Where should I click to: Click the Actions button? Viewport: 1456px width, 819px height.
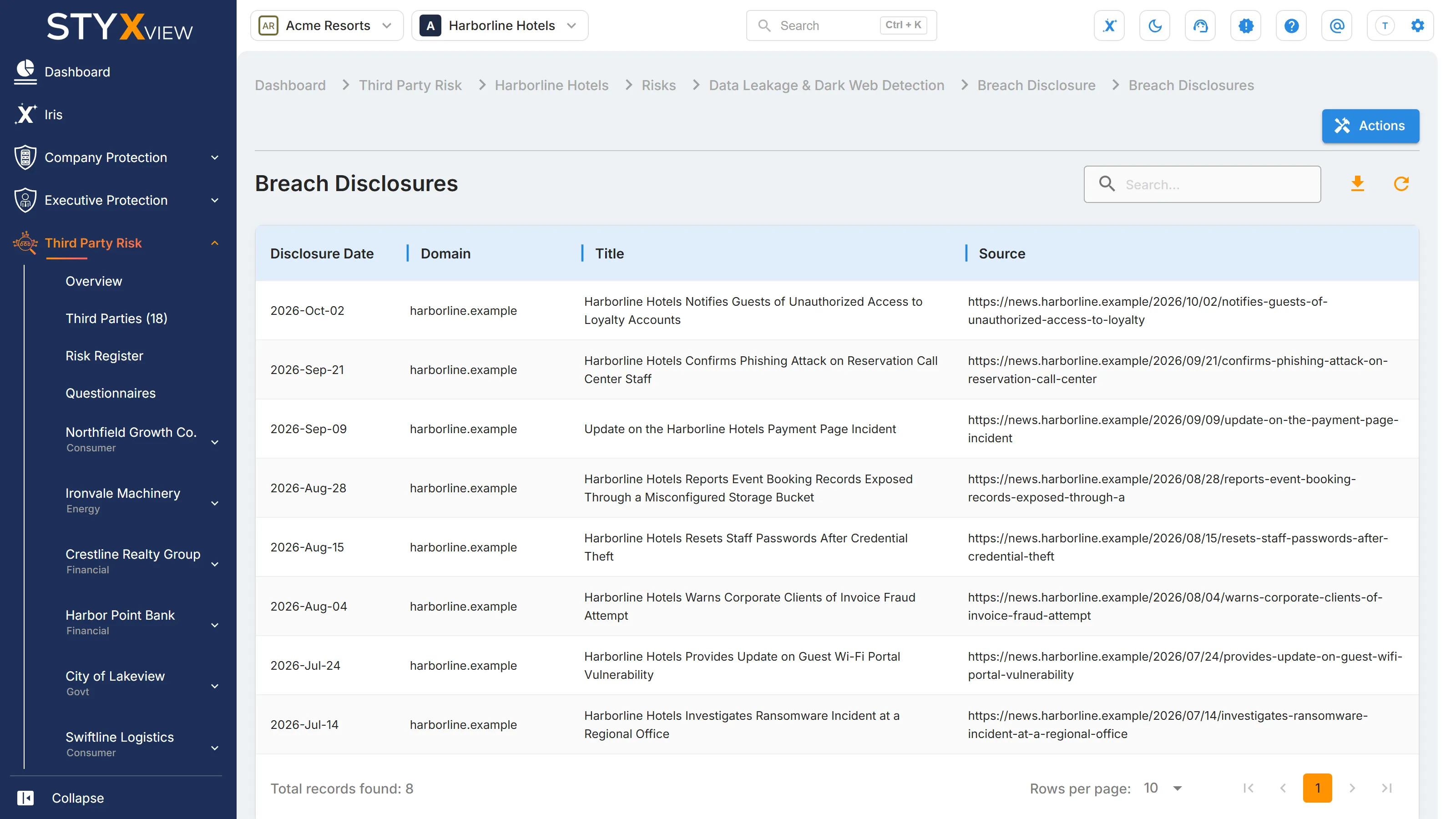(x=1370, y=126)
